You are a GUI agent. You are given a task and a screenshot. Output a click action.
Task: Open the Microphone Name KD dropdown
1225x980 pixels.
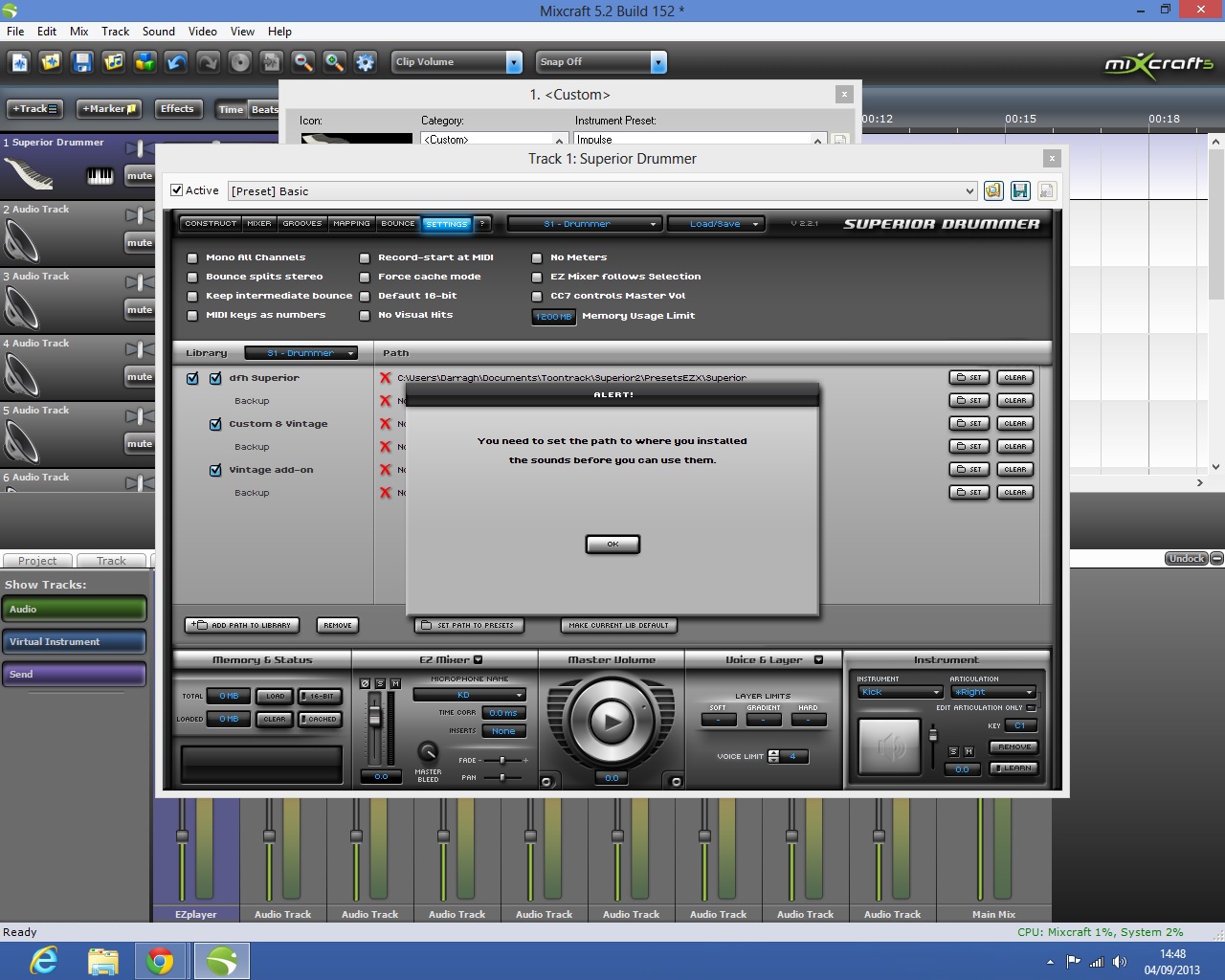(470, 695)
